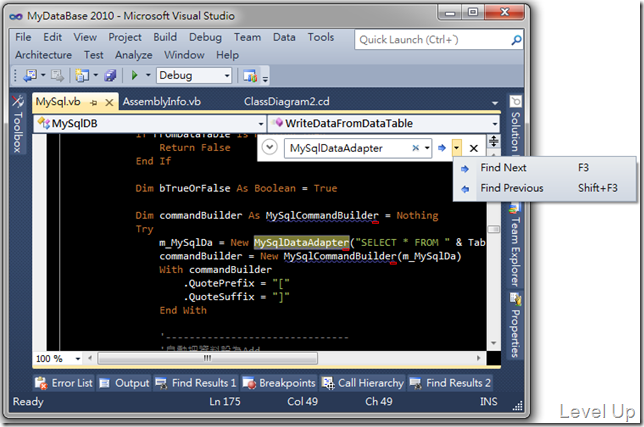Open the Add New Item dropdown arrow
The image size is (644, 427).
pyautogui.click(x=95, y=75)
